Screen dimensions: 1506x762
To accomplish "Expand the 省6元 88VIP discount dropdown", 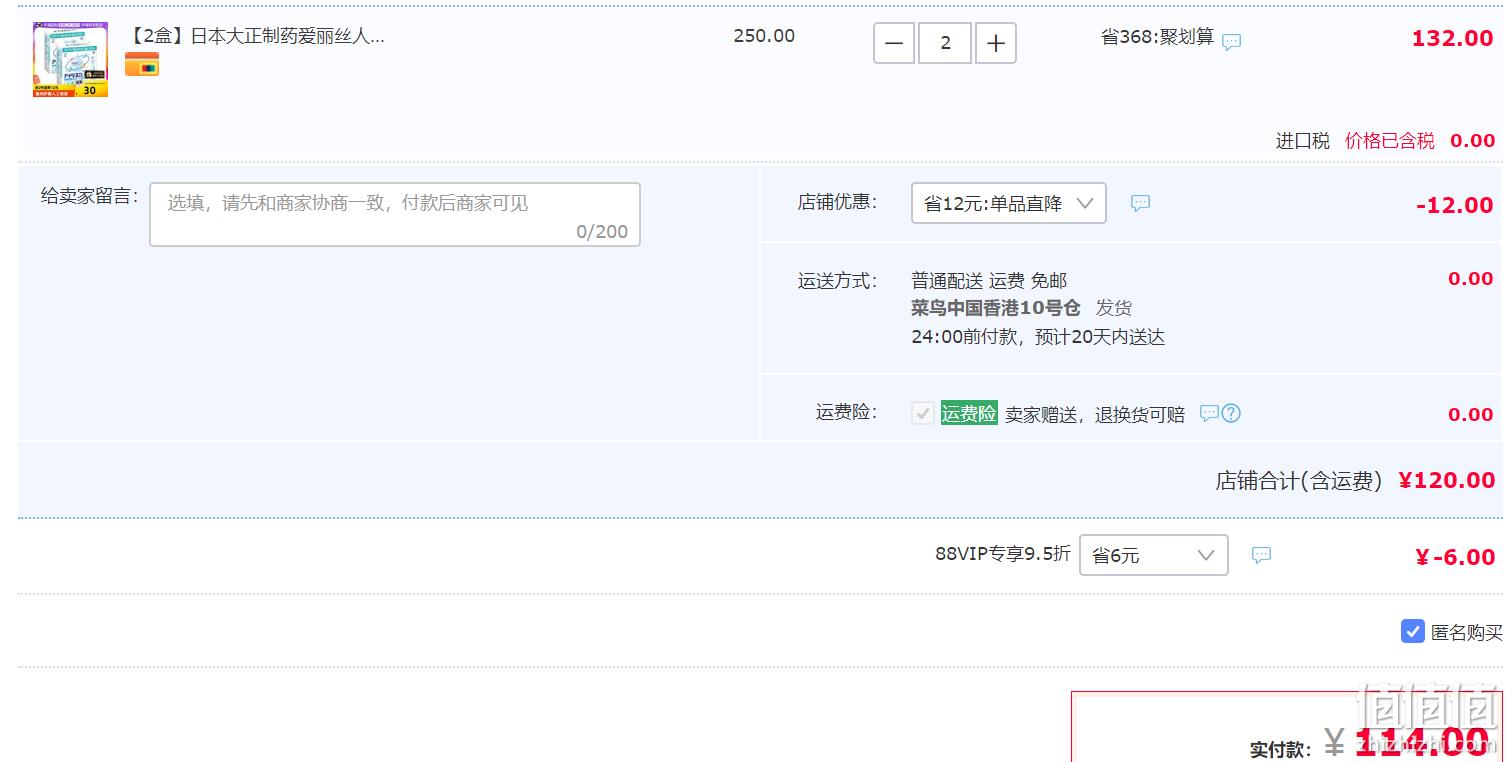I will [1154, 555].
